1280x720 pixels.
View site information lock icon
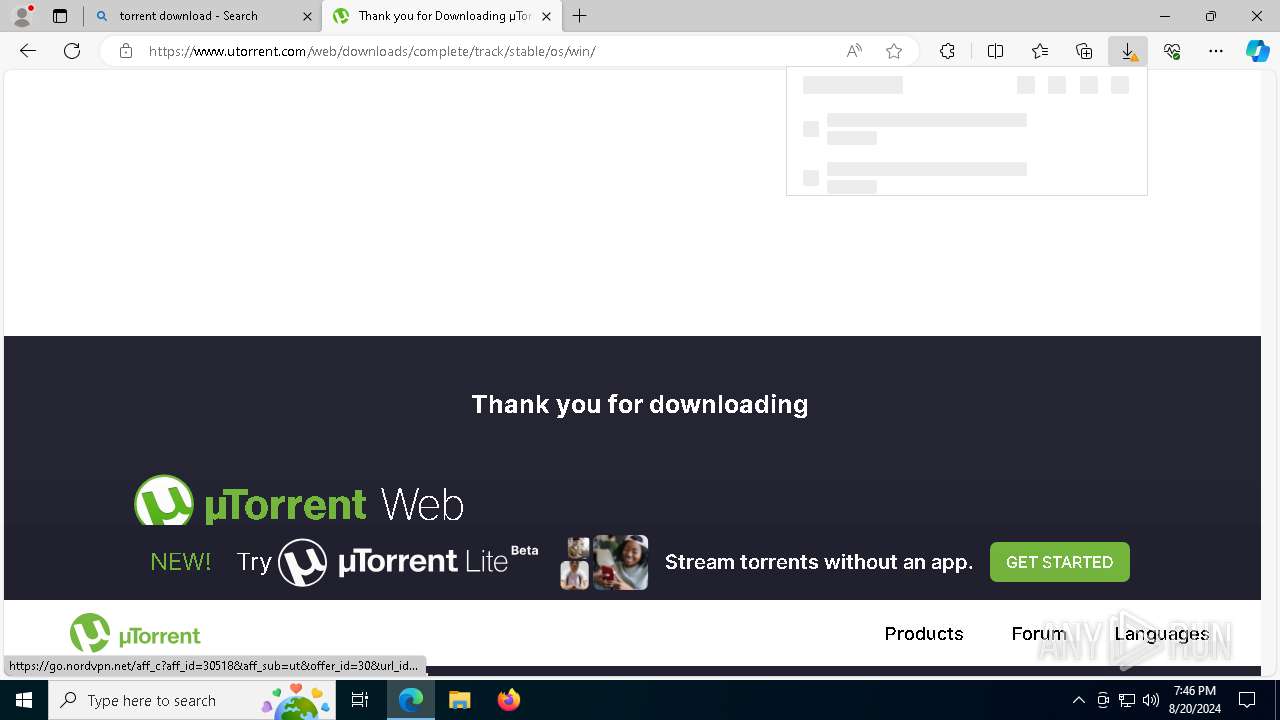[126, 51]
